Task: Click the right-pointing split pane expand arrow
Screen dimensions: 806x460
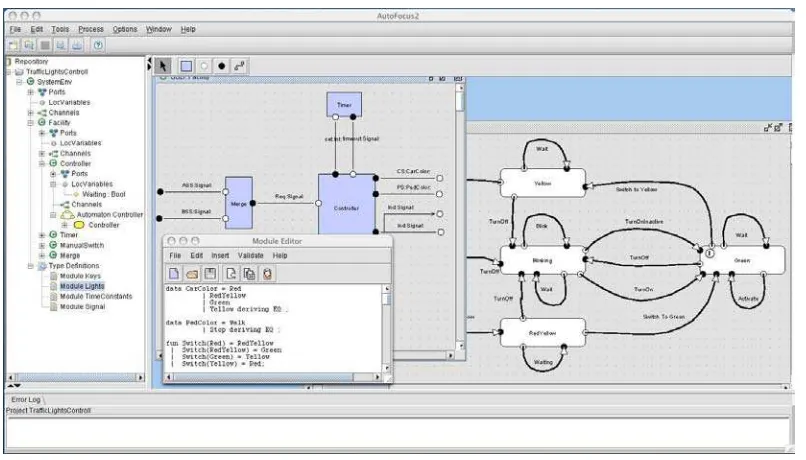Action: 150,68
